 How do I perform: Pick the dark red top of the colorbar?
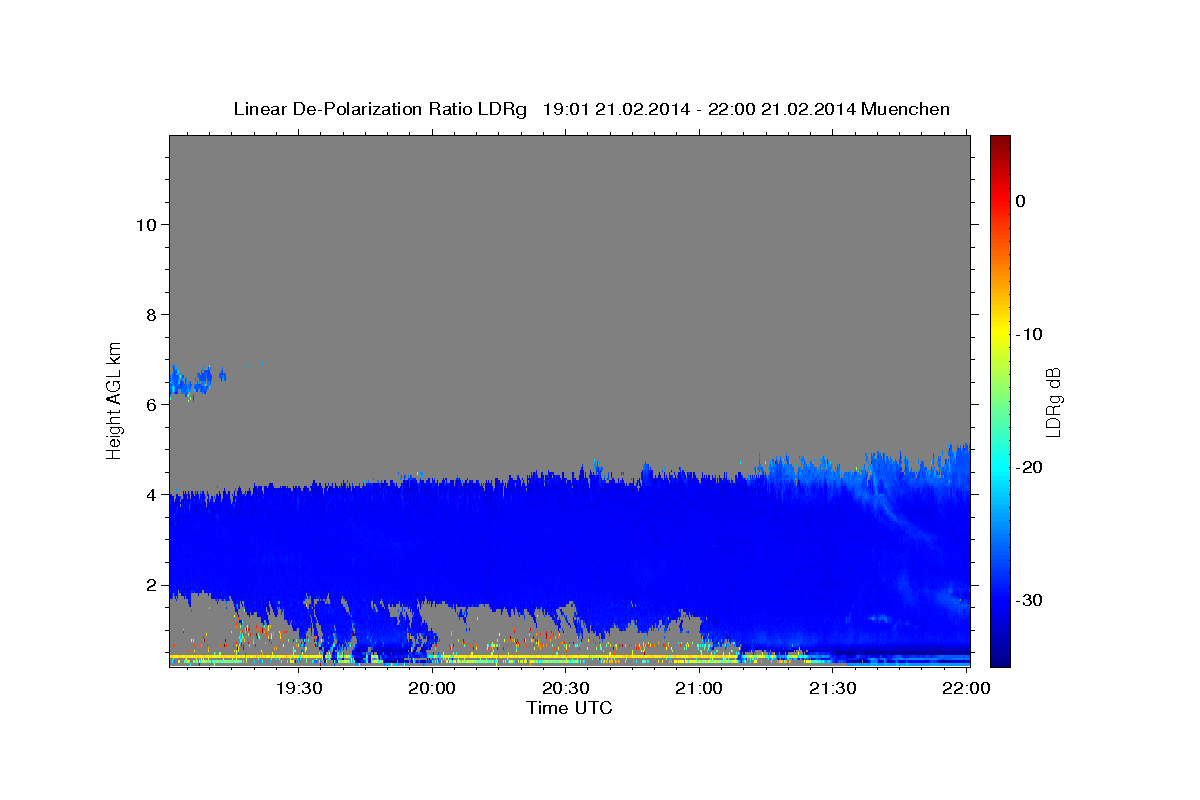[x=1000, y=145]
